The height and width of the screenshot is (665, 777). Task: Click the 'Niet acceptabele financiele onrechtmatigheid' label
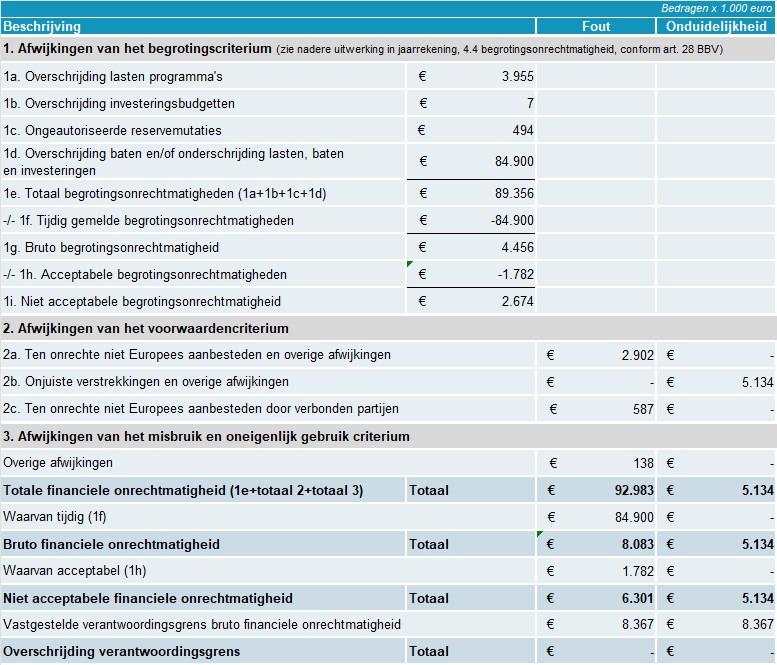pyautogui.click(x=148, y=599)
